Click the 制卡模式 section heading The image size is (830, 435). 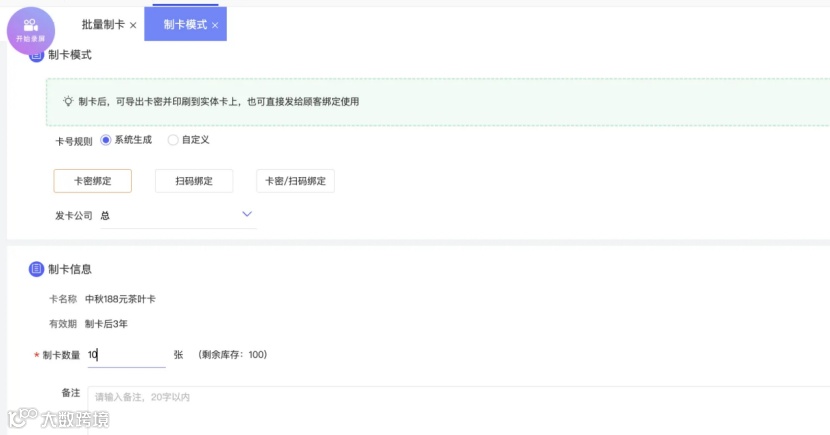tap(69, 55)
